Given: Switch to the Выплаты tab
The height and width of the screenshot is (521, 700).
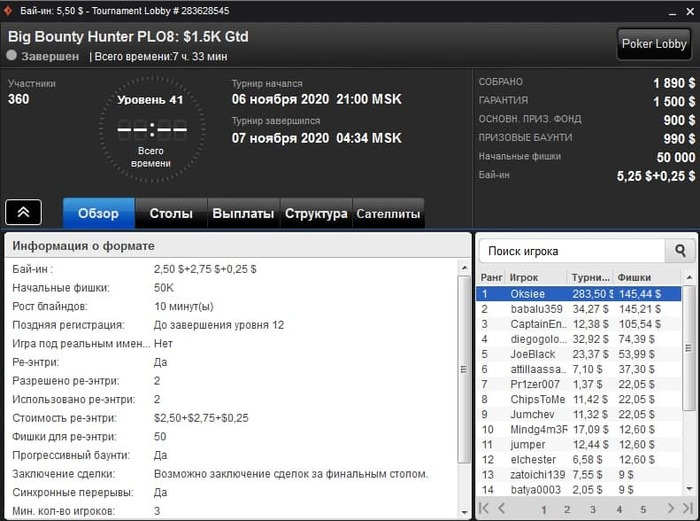Looking at the screenshot, I should point(243,213).
